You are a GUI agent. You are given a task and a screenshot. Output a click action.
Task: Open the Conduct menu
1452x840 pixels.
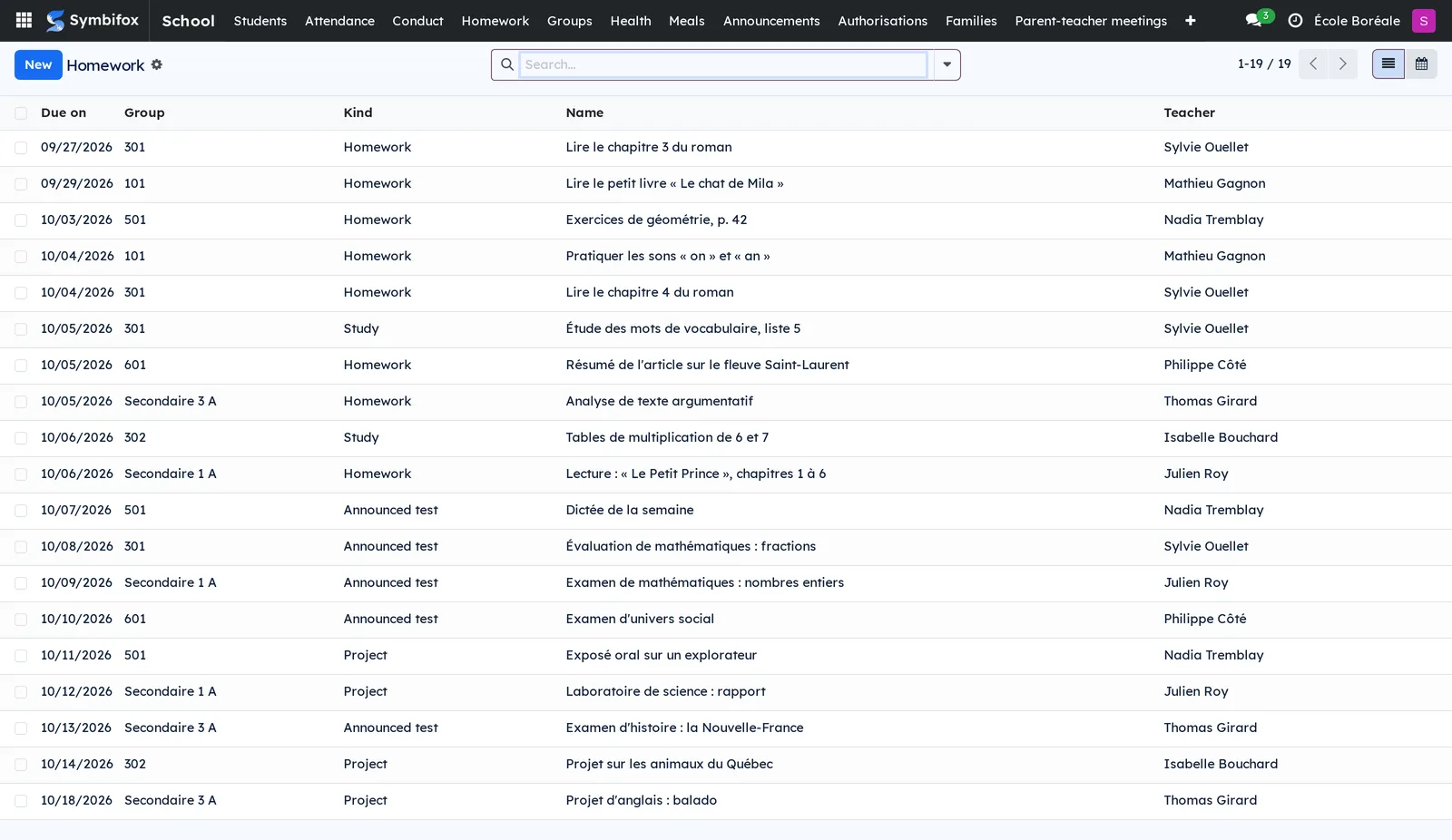click(x=417, y=21)
